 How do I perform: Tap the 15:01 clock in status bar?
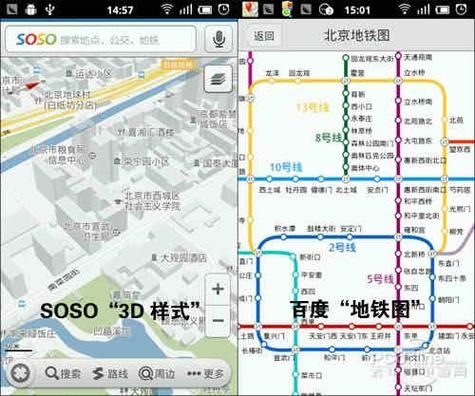tap(357, 10)
